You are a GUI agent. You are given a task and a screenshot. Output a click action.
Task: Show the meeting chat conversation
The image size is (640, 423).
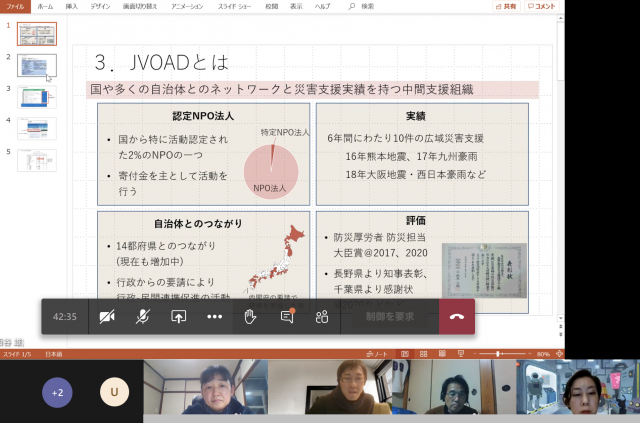(x=287, y=316)
